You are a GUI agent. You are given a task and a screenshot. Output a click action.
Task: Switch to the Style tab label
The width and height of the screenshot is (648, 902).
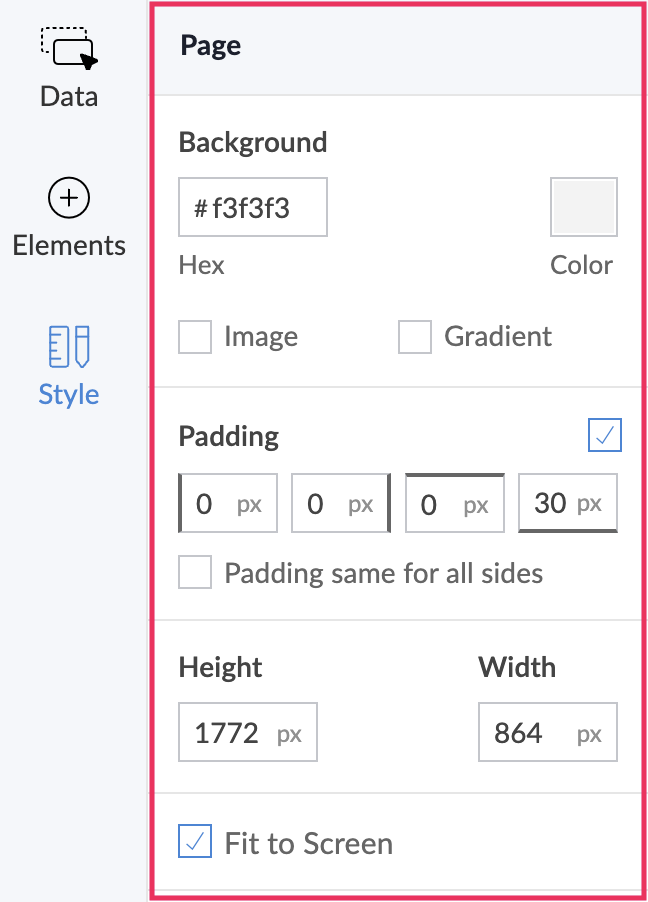click(x=69, y=394)
